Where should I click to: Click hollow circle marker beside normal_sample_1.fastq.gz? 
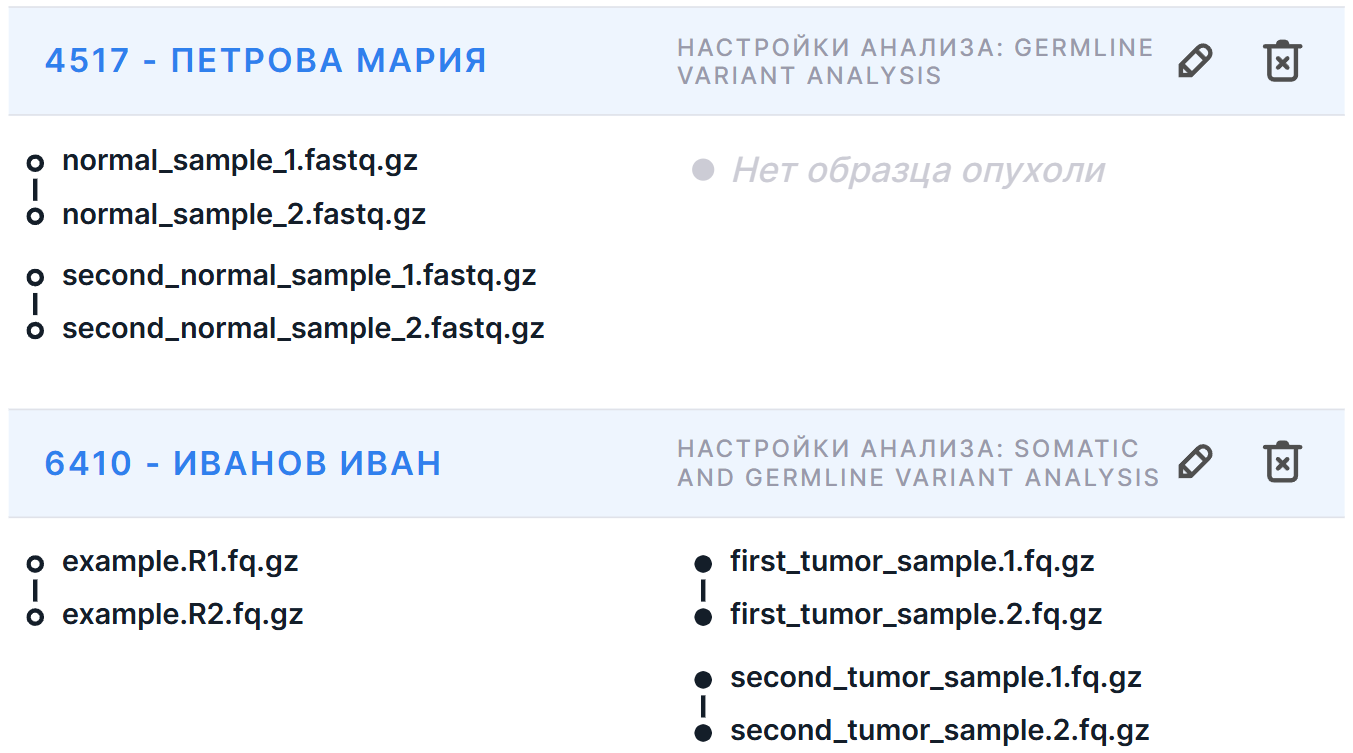(36, 162)
